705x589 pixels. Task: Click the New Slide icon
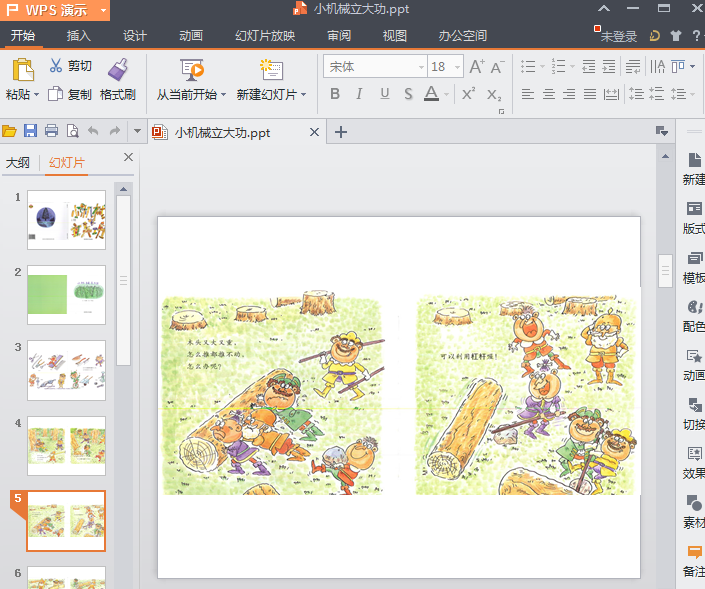point(271,70)
